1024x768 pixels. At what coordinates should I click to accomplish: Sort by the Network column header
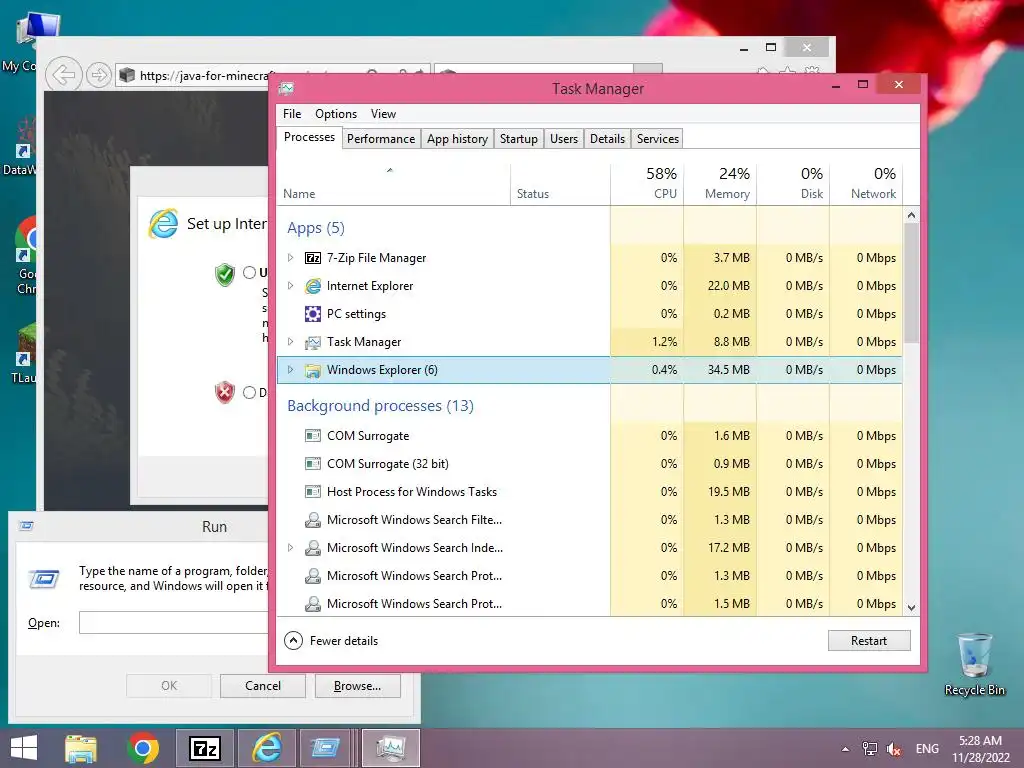click(x=867, y=184)
